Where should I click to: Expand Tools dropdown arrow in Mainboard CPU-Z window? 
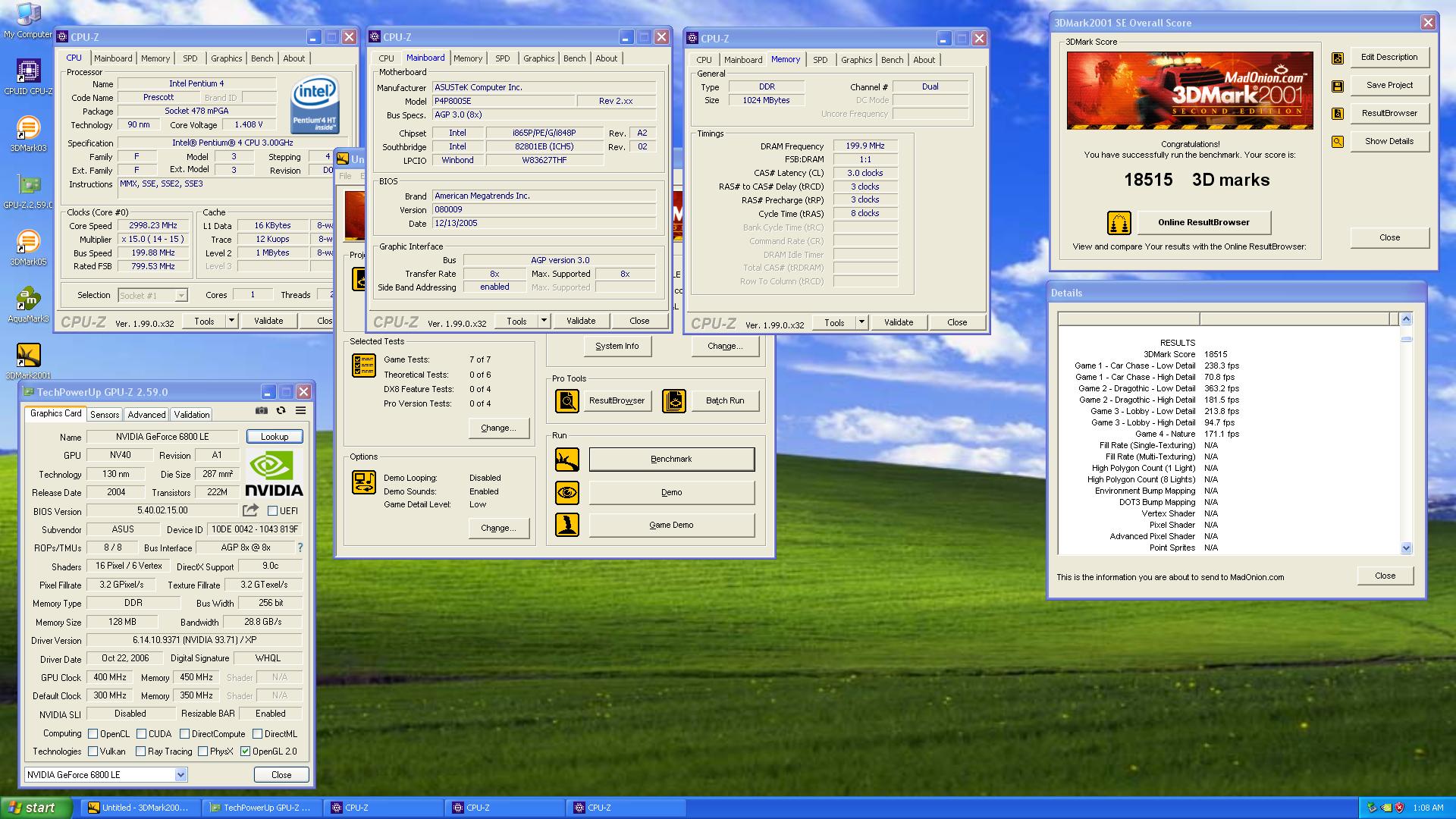[544, 321]
